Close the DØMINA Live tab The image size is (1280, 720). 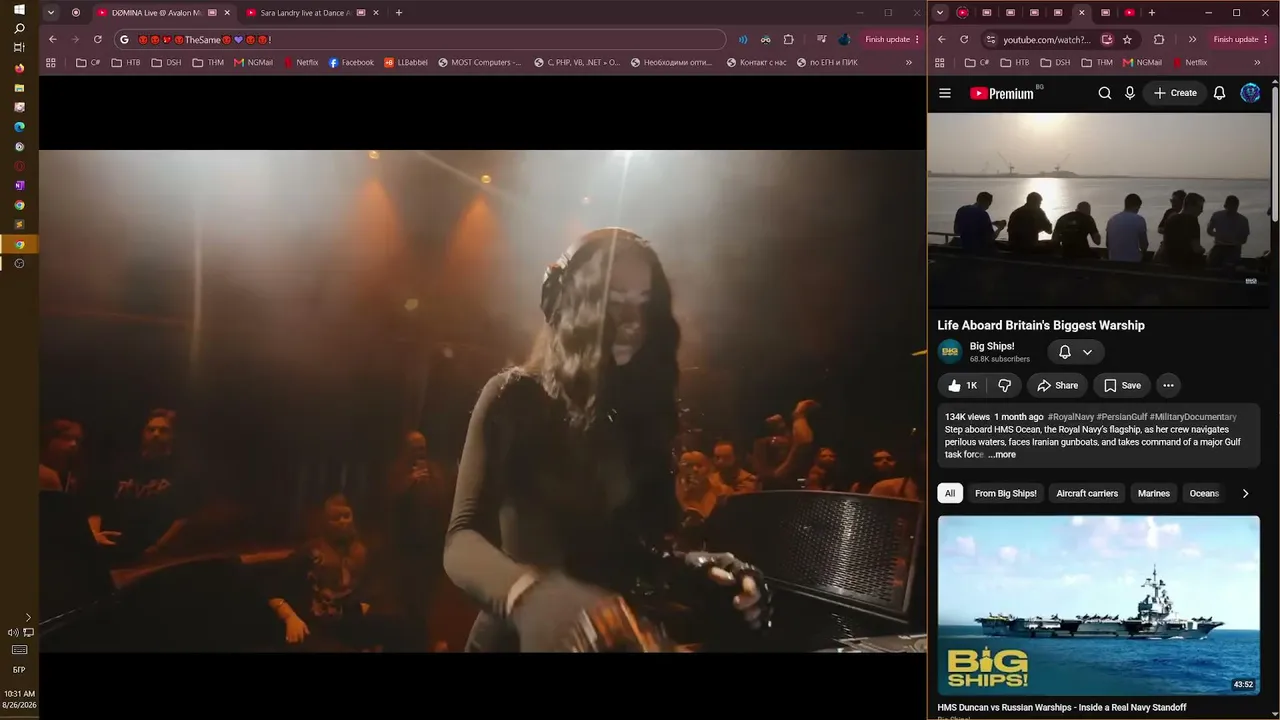point(227,13)
